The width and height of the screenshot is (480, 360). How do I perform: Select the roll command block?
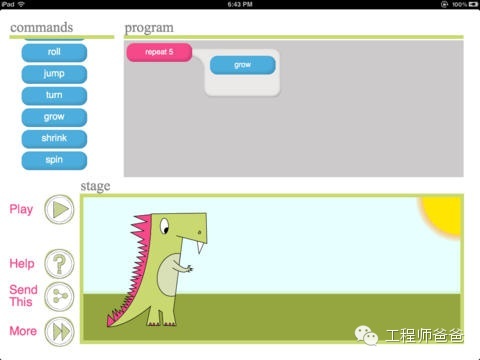pyautogui.click(x=54, y=53)
